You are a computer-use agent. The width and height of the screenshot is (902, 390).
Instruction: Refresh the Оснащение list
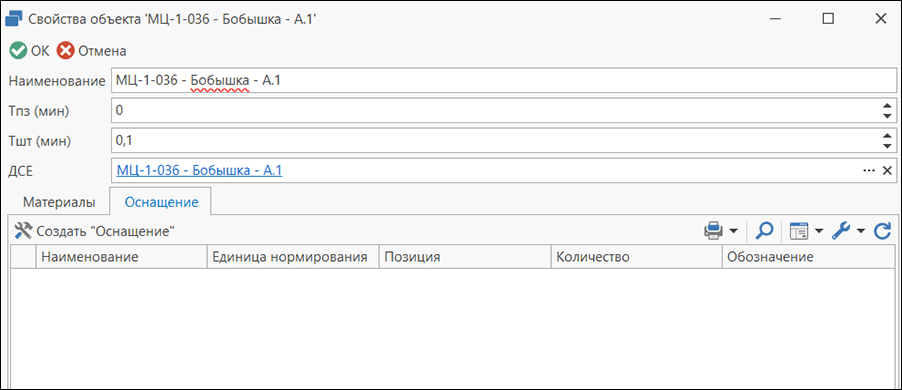(x=882, y=231)
